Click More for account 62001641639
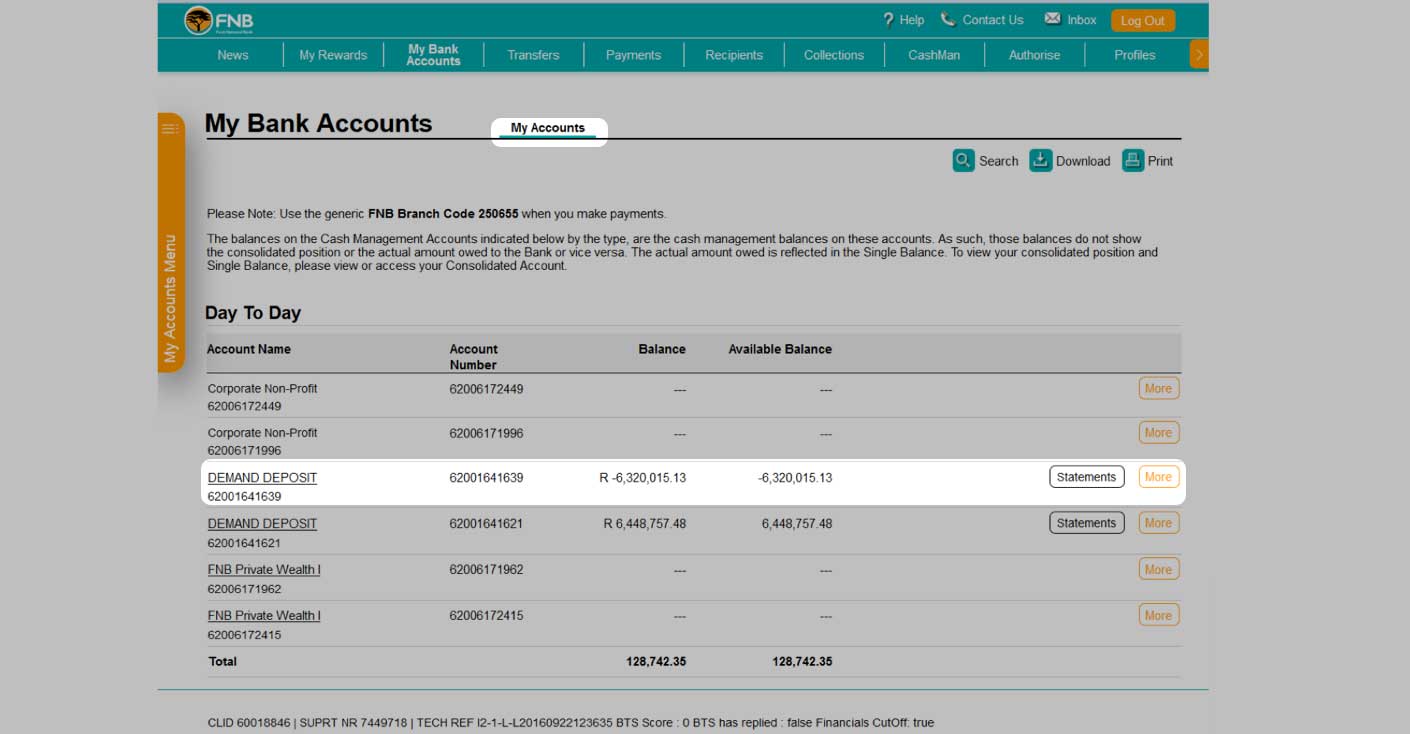Screen dimensions: 1410x734 point(1158,477)
